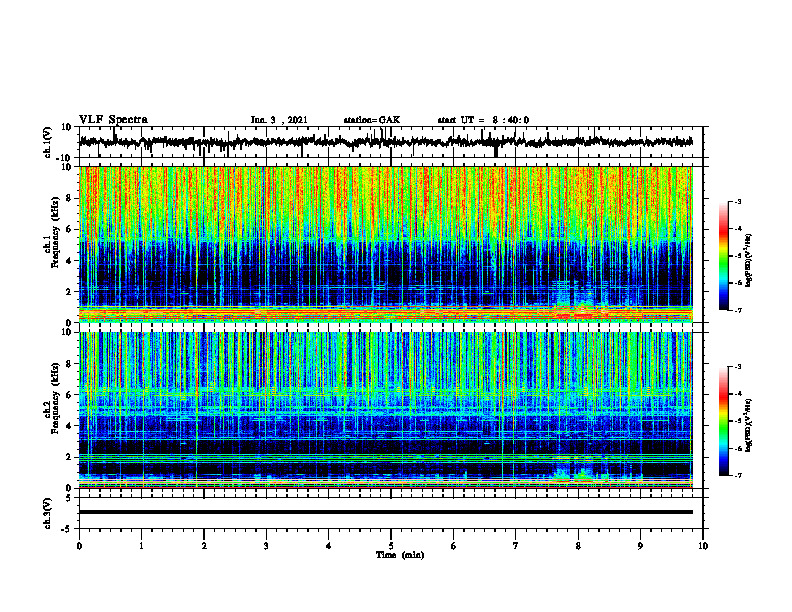Click the '4' tick on Time axis
This screenshot has width=792, height=612.
pyautogui.click(x=329, y=546)
